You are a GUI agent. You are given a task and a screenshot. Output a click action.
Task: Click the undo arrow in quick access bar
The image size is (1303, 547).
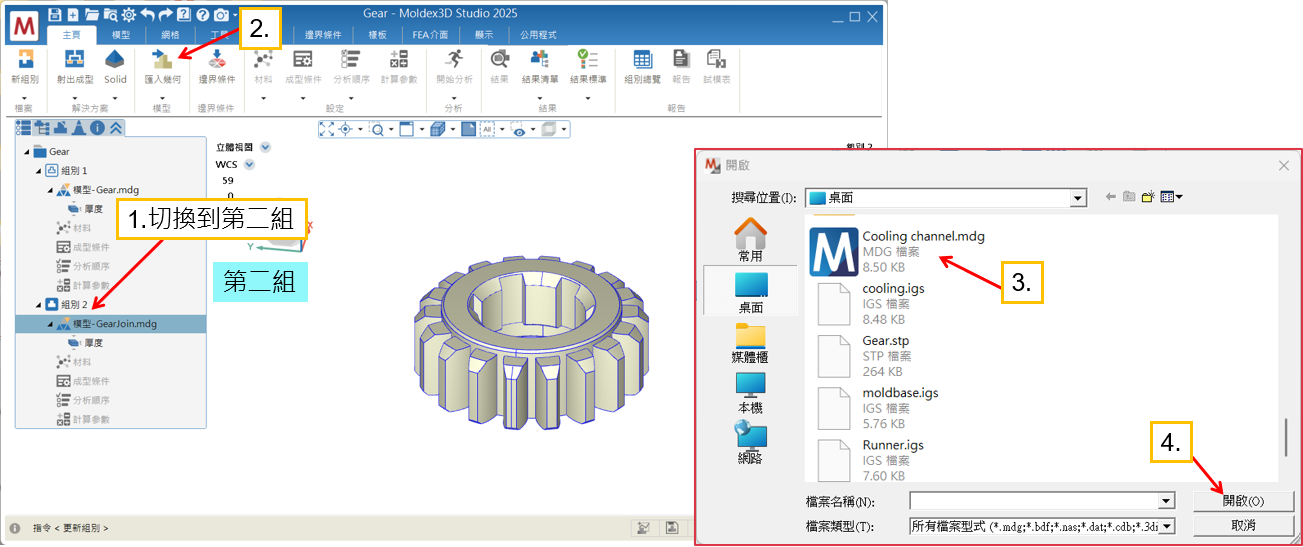(x=147, y=15)
